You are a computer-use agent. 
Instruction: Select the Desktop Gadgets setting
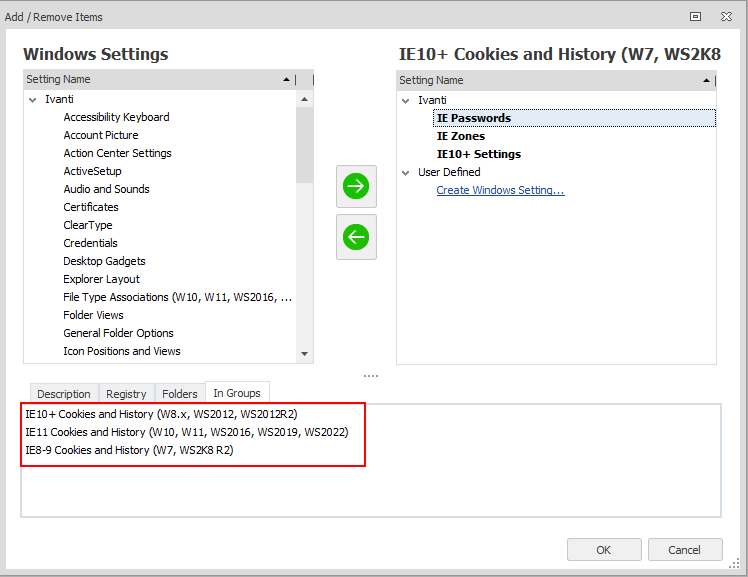104,261
